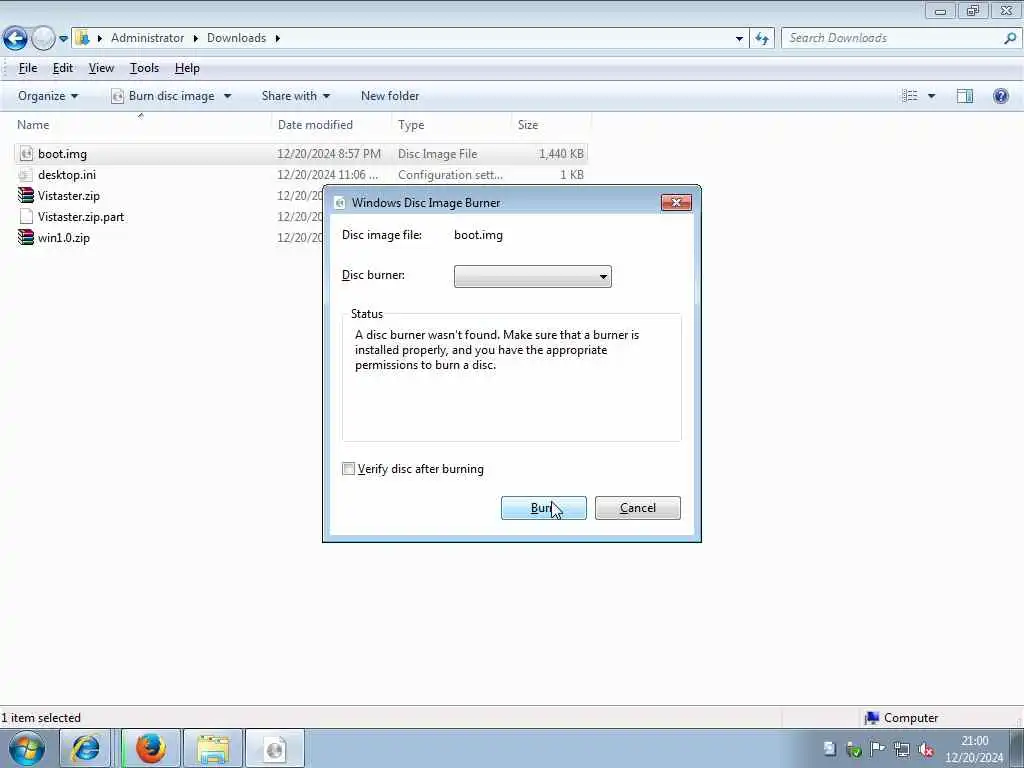
Task: Click New folder in the toolbar
Action: [x=390, y=96]
